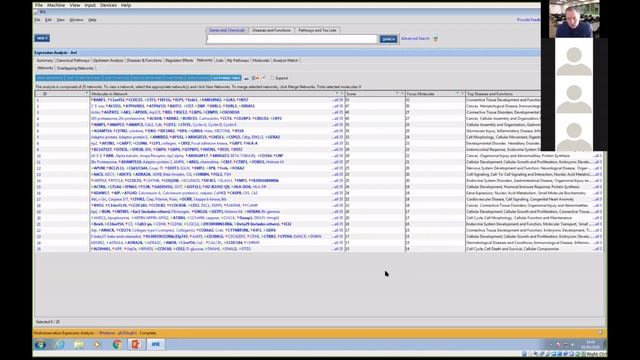Open the Overlapping Networks sub-tab
Viewport: 640px width, 360px height.
tap(75, 68)
